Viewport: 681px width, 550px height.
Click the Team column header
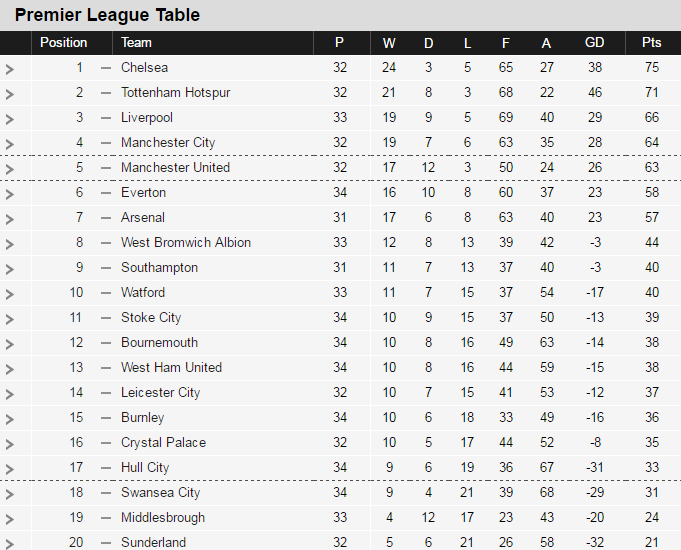[137, 43]
